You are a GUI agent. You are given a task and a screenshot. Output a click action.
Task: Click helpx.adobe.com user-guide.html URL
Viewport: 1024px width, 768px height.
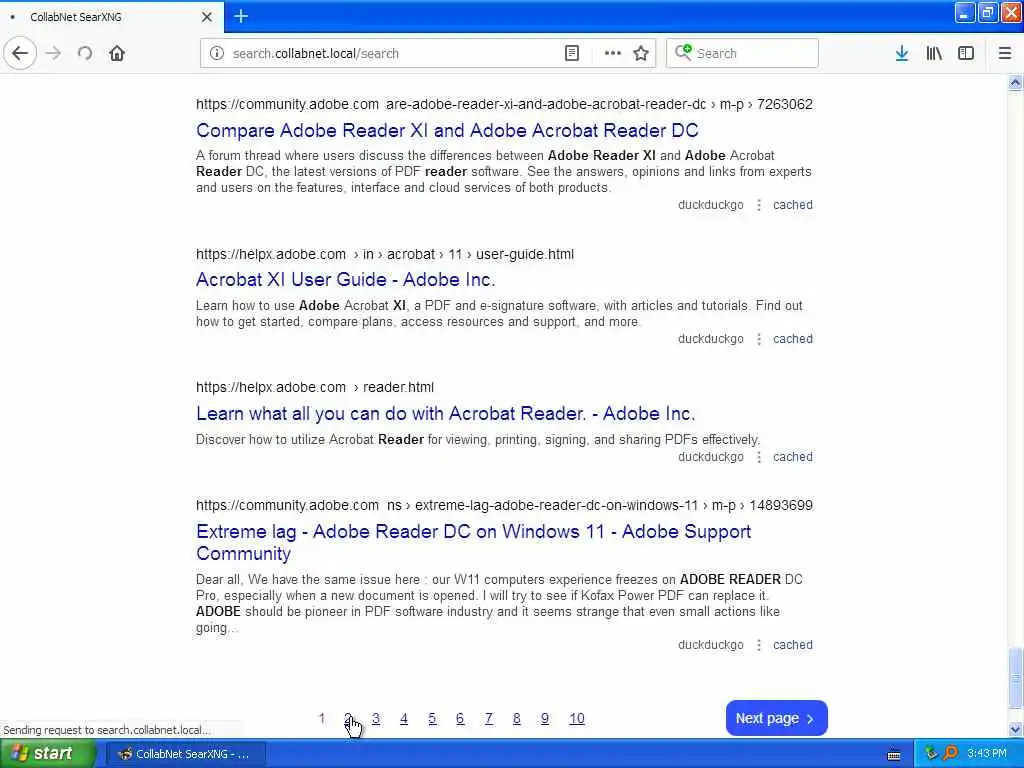click(385, 254)
